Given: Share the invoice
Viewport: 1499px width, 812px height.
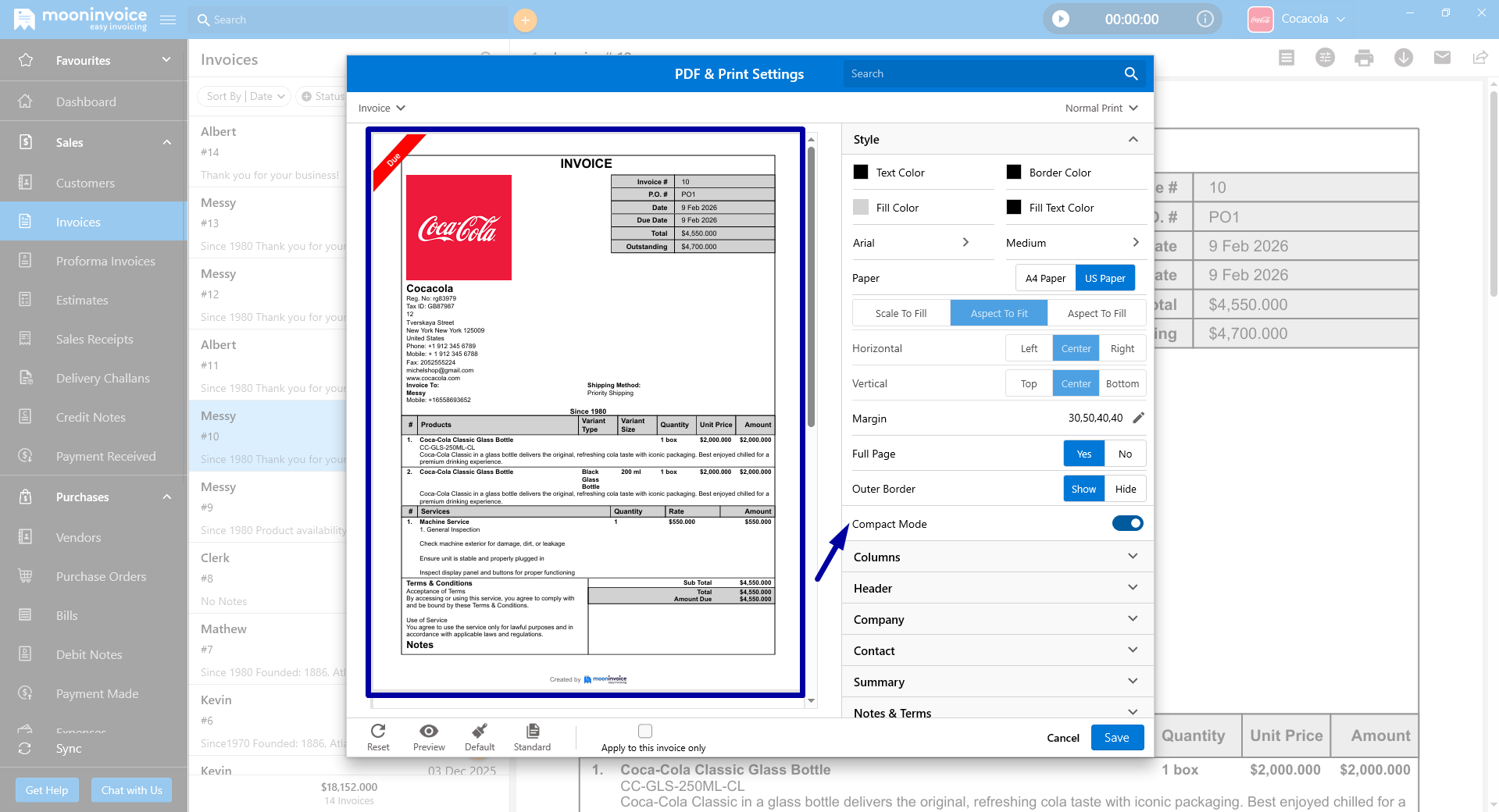Looking at the screenshot, I should click(1479, 57).
